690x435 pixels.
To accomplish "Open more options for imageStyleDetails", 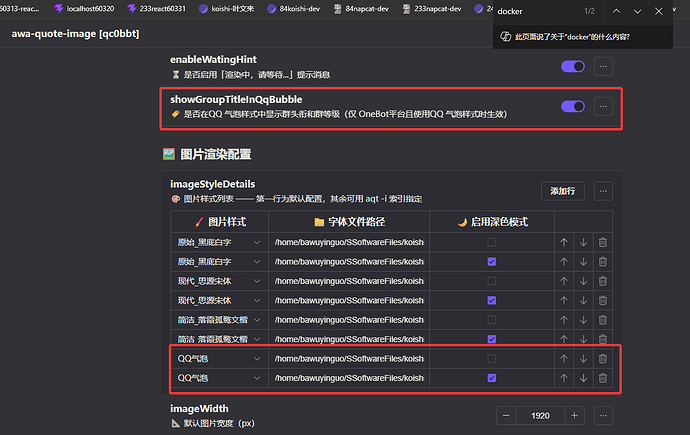I will click(603, 191).
